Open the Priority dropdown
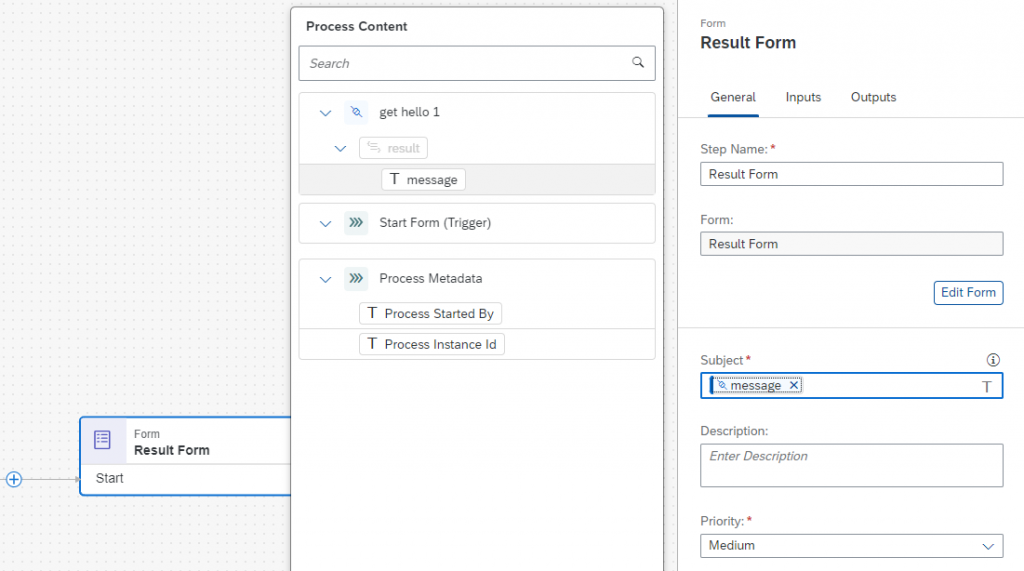 852,546
